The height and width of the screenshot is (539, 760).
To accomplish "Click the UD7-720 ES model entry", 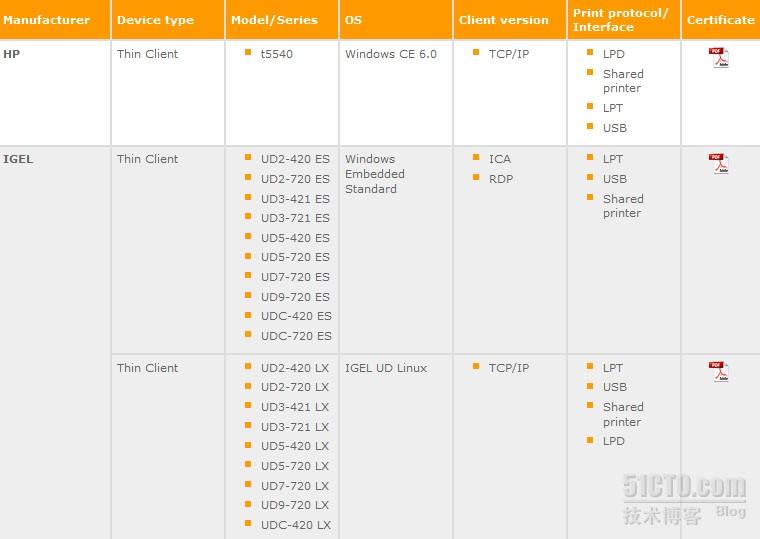I will [x=295, y=277].
